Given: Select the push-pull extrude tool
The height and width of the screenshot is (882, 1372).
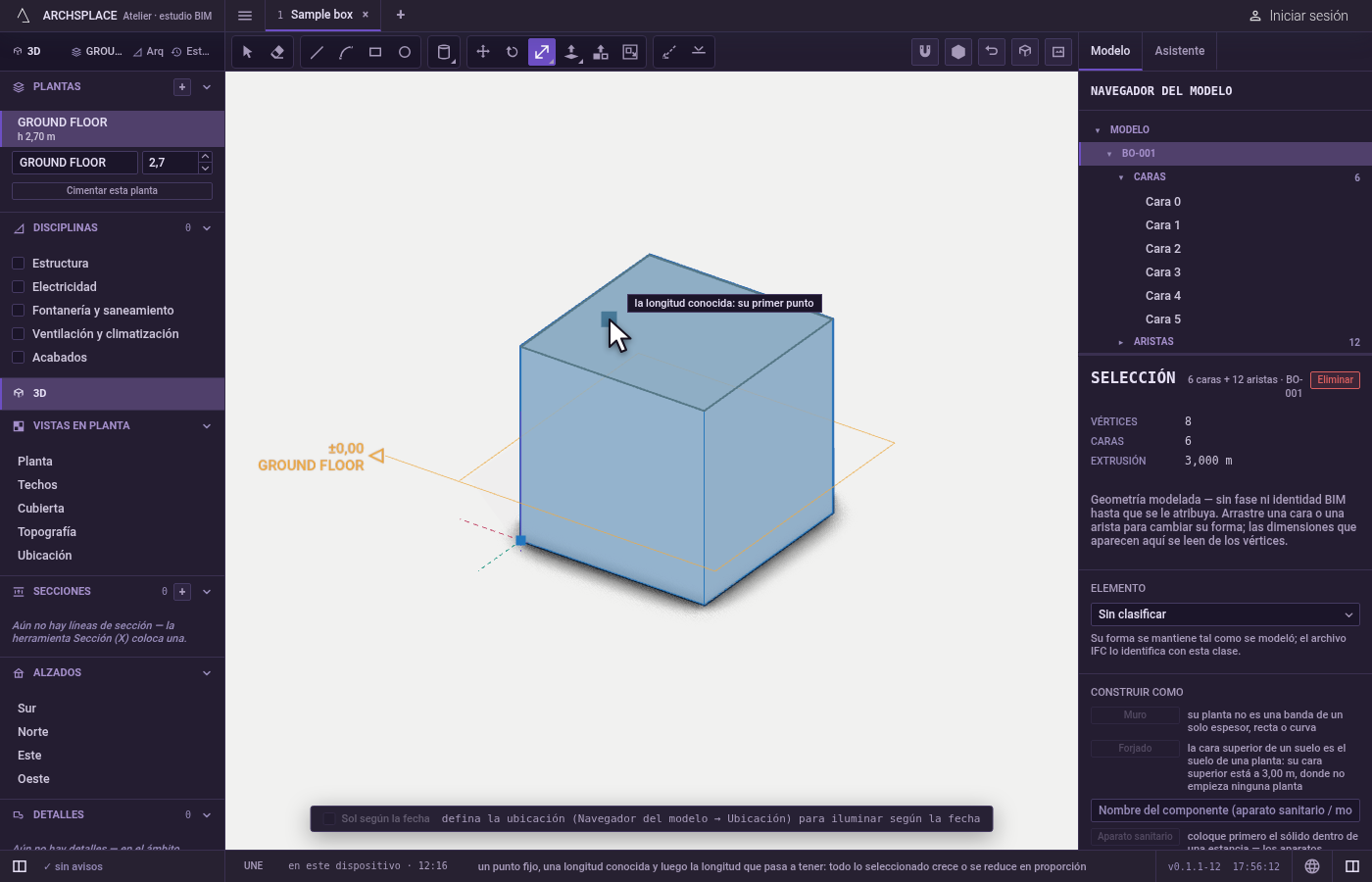Looking at the screenshot, I should click(571, 52).
